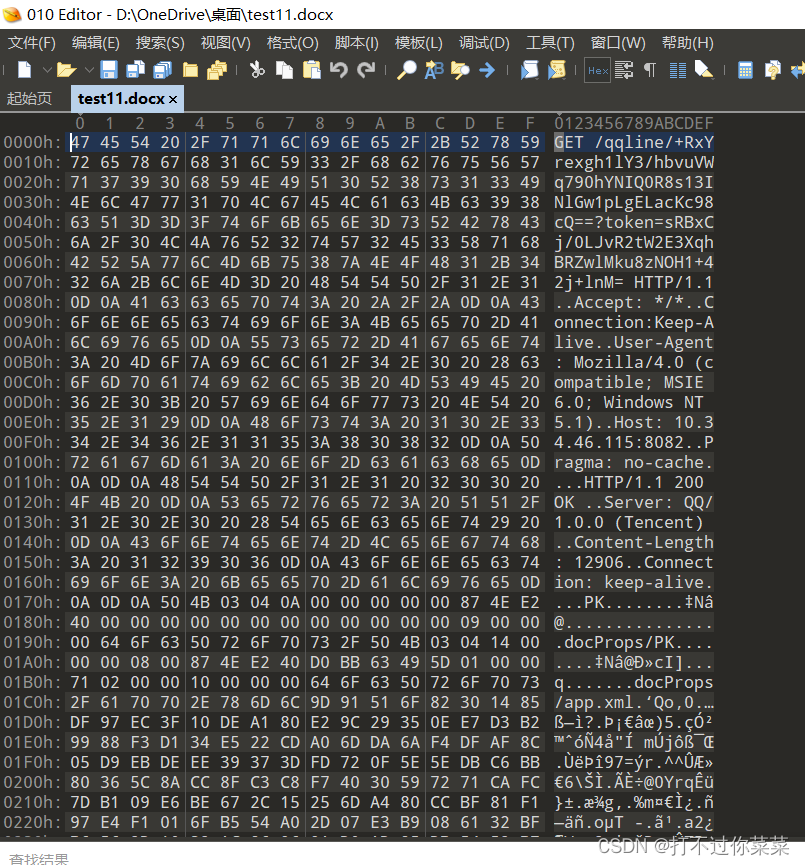This screenshot has height=865, width=805.
Task: Click address label 0220h
Action: click(32, 822)
